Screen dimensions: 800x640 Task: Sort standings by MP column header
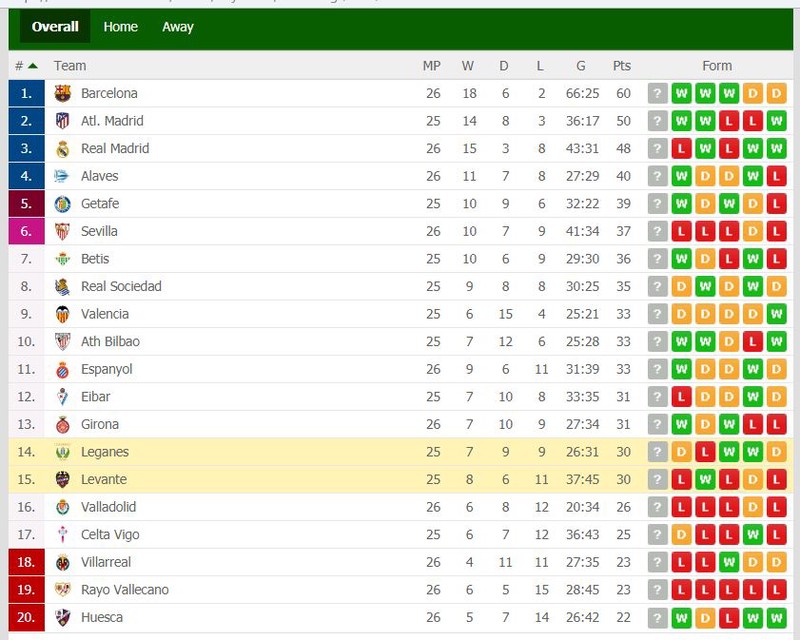(x=431, y=66)
